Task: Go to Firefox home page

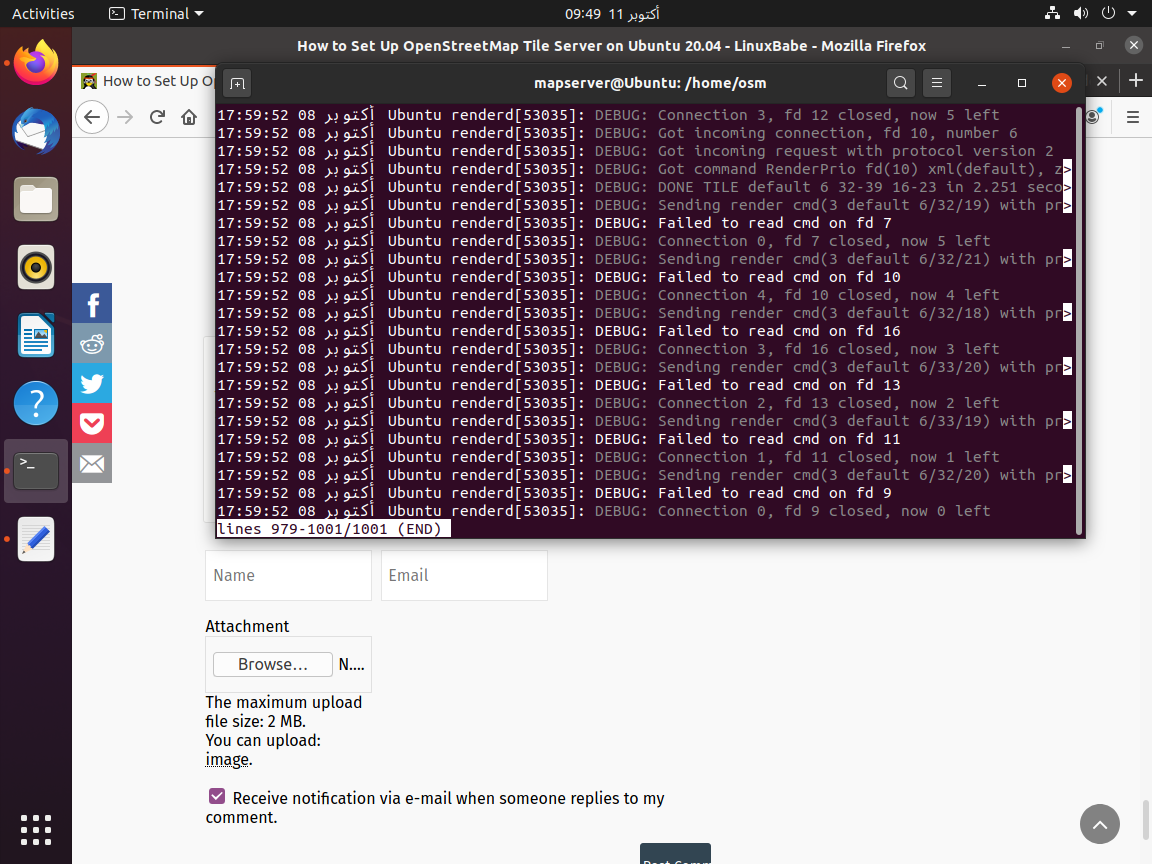Action: click(189, 117)
